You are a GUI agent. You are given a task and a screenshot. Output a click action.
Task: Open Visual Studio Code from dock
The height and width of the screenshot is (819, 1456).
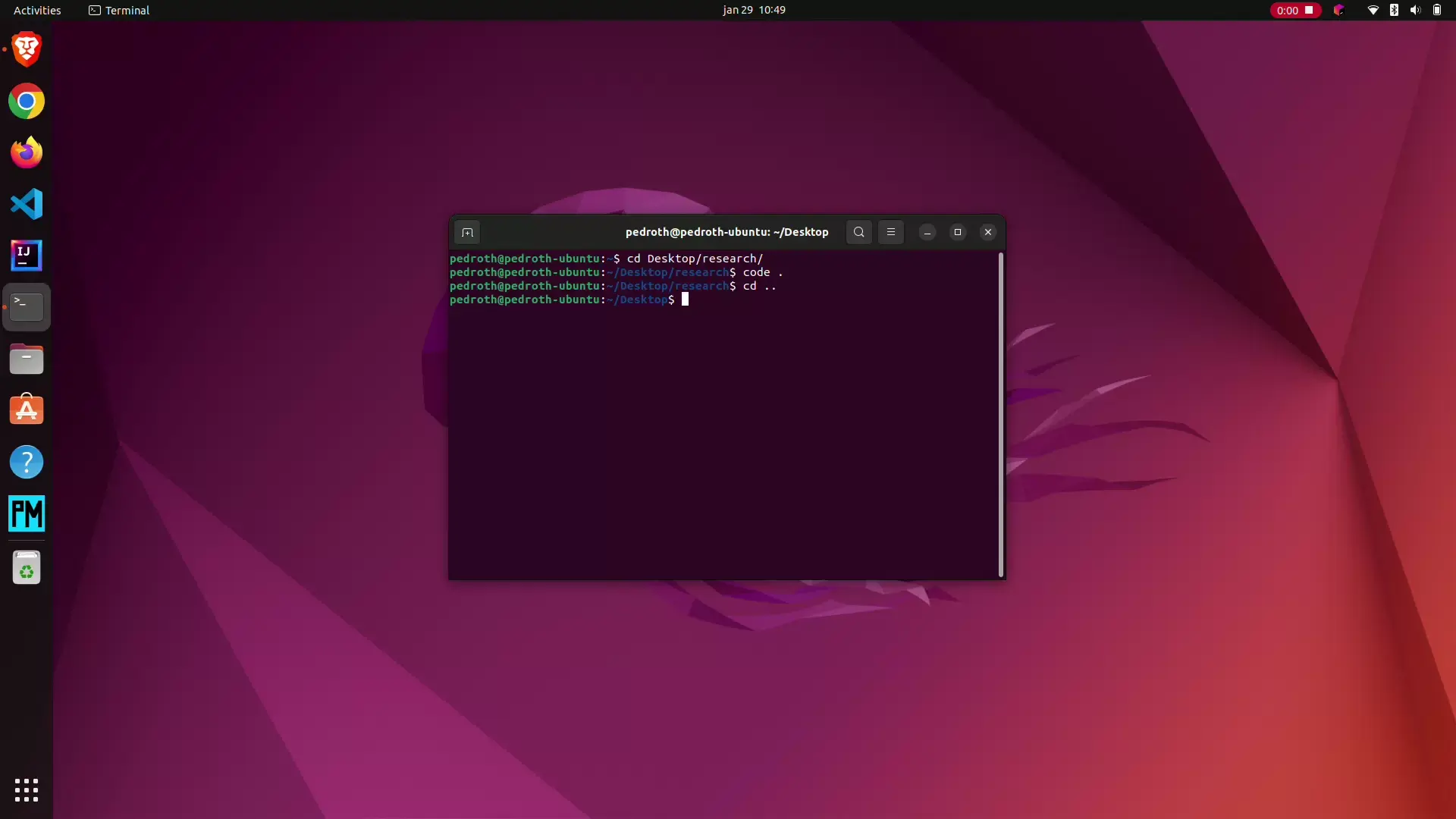click(x=27, y=204)
